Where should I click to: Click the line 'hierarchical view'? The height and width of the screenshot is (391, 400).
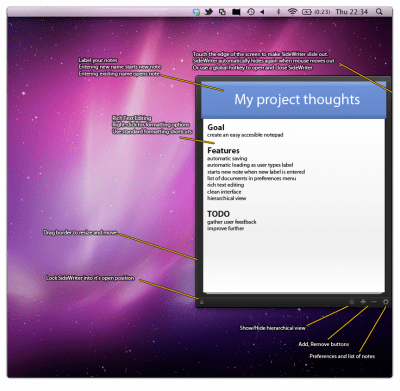(226, 198)
